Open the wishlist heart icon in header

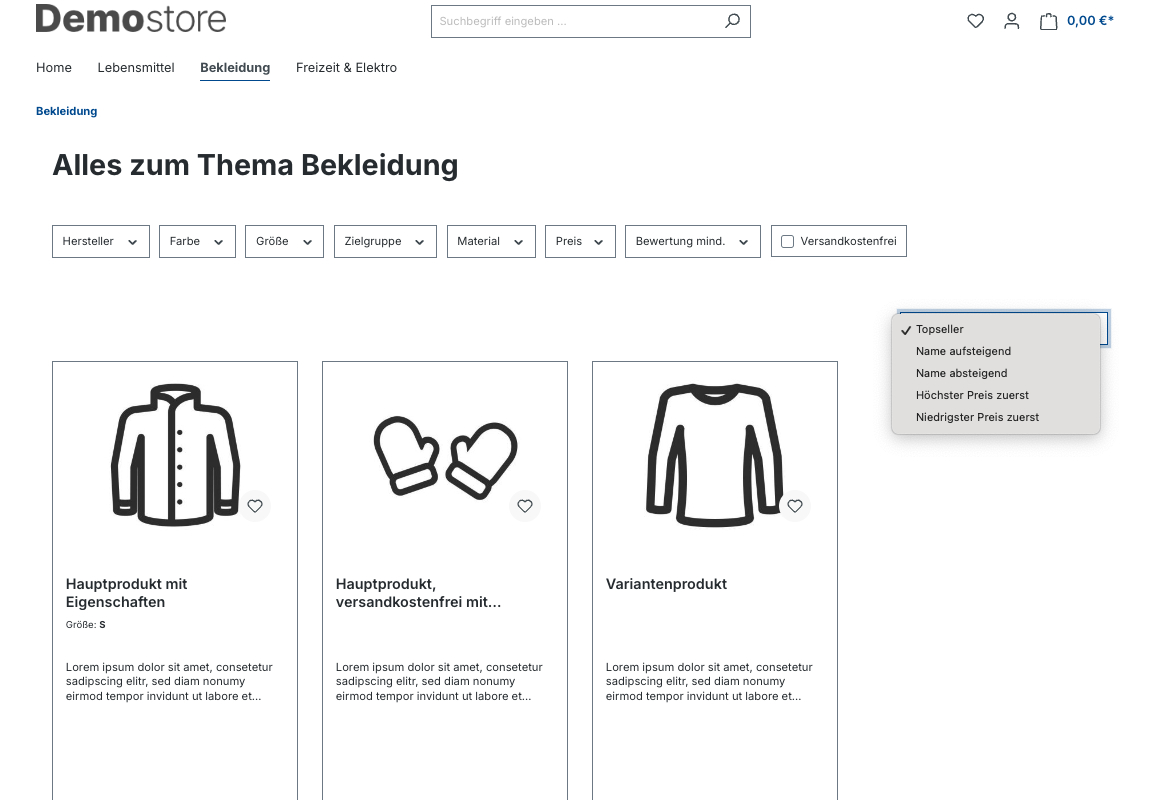(975, 21)
